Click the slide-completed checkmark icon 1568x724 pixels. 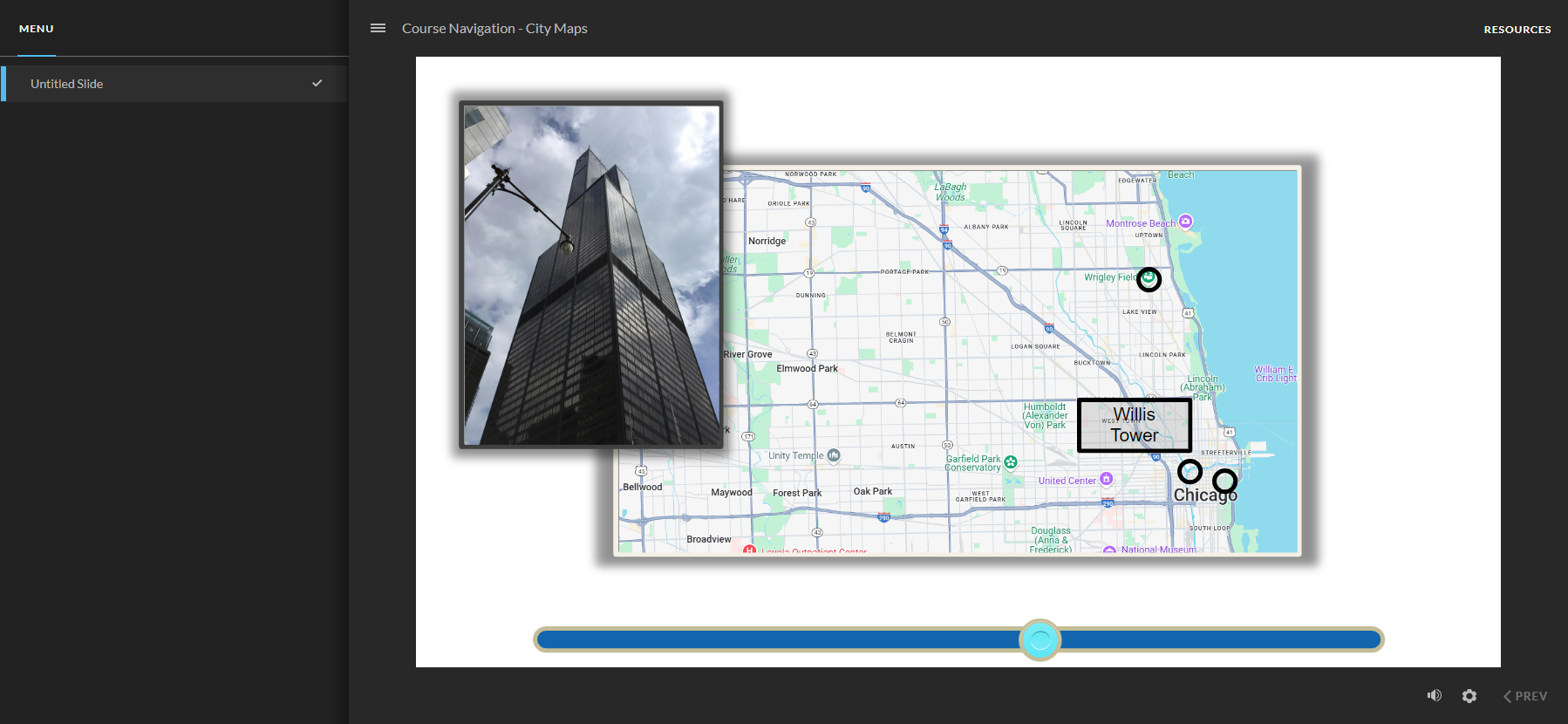pos(317,84)
